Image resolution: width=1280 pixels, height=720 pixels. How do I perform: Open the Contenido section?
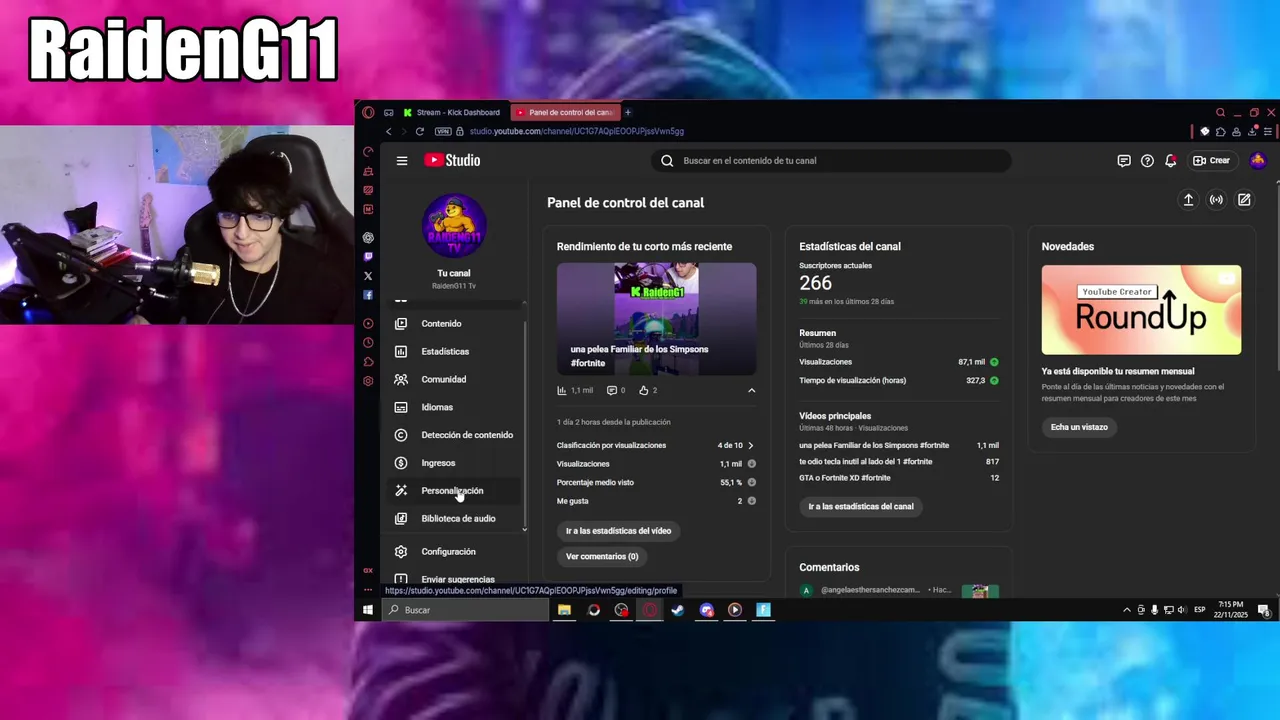pyautogui.click(x=455, y=323)
